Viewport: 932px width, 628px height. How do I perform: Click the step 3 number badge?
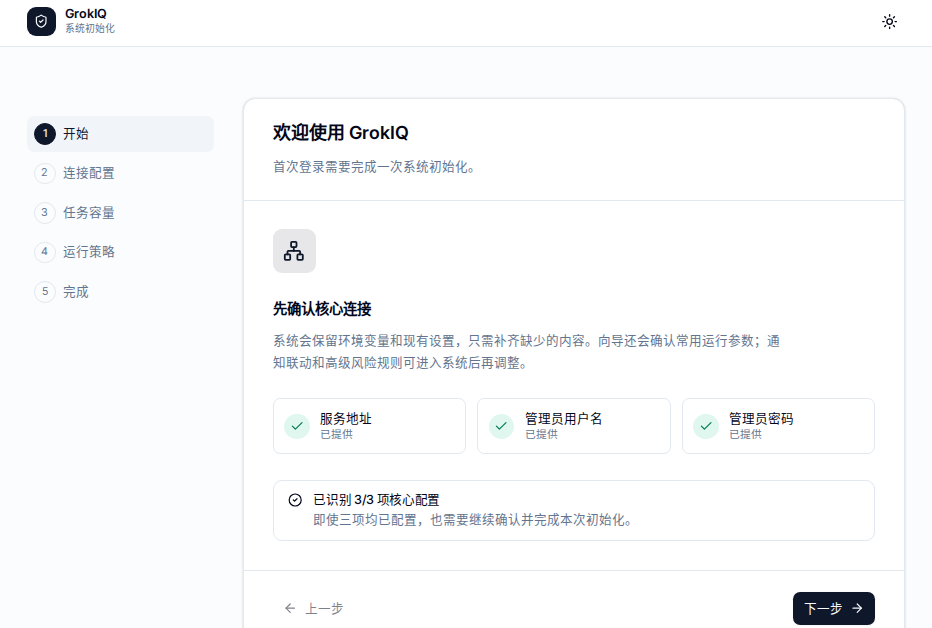click(x=45, y=212)
